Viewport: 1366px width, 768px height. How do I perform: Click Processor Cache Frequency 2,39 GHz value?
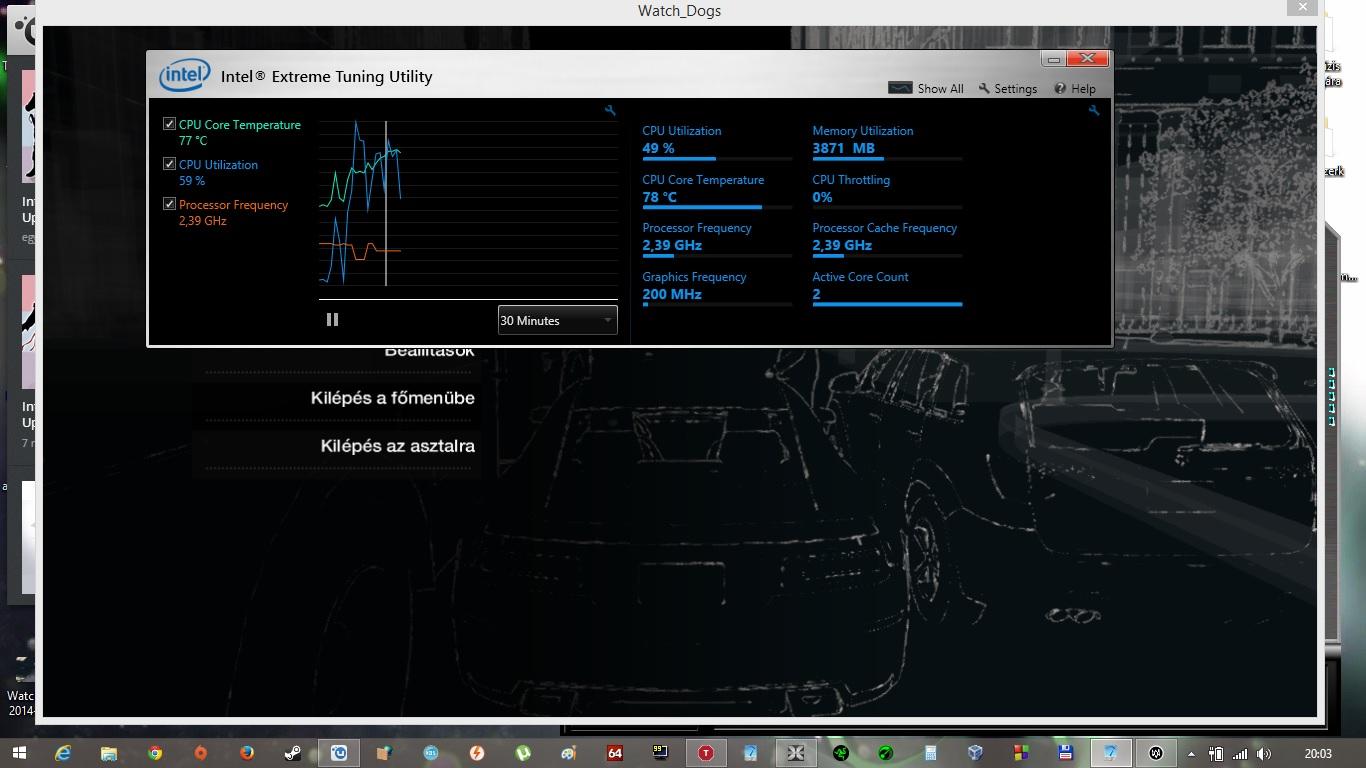tap(842, 245)
